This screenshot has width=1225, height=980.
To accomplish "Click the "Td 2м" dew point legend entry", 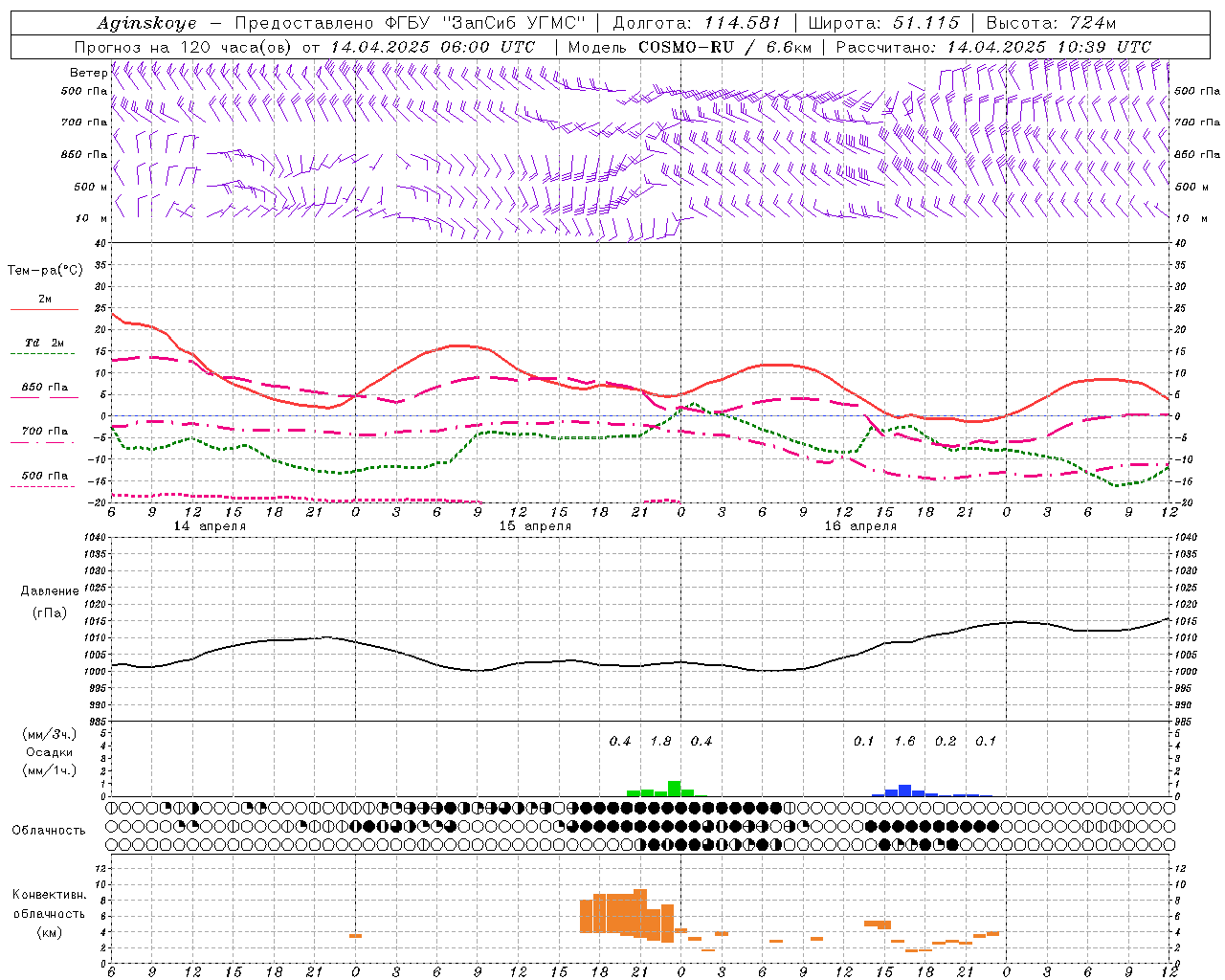I will tap(45, 343).
